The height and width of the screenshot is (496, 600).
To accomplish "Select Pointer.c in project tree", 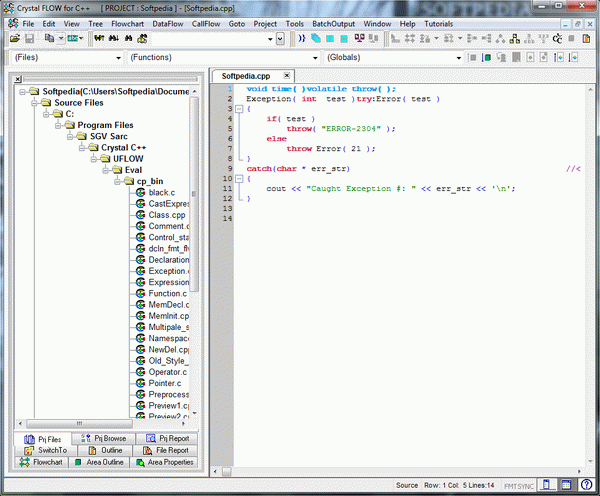I will tap(165, 383).
